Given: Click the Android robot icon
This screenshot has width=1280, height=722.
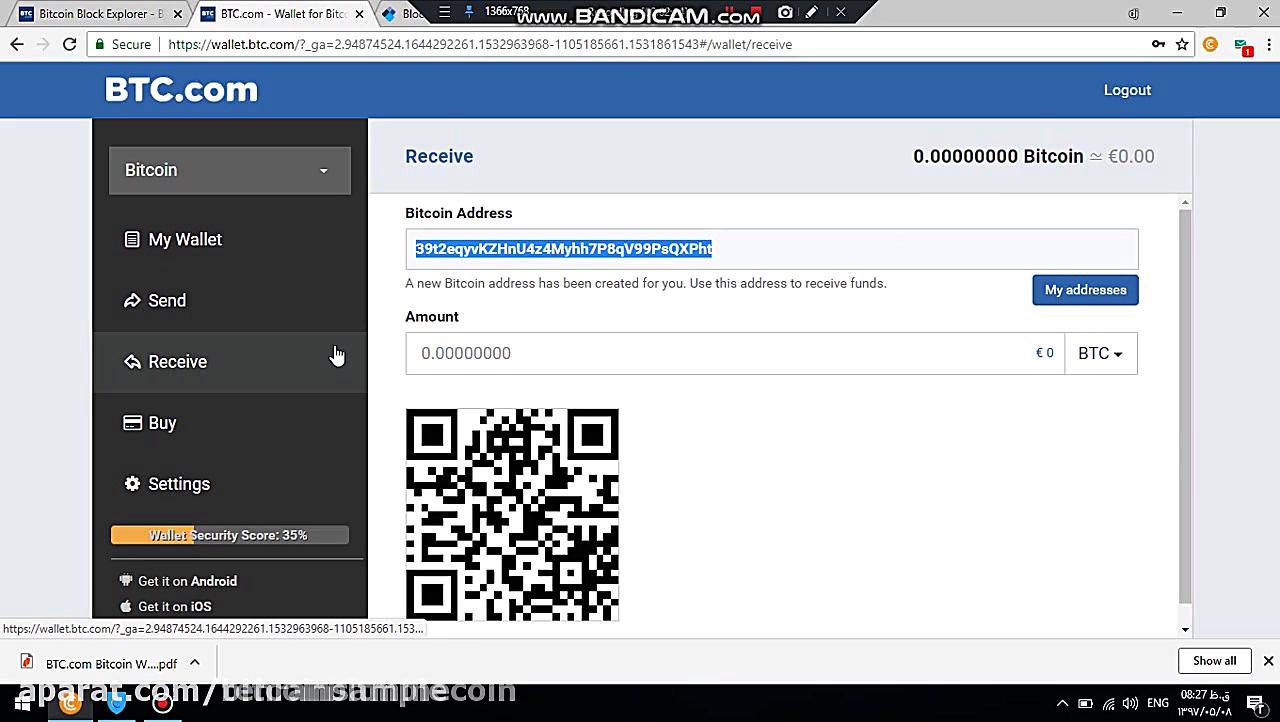Looking at the screenshot, I should tap(125, 581).
